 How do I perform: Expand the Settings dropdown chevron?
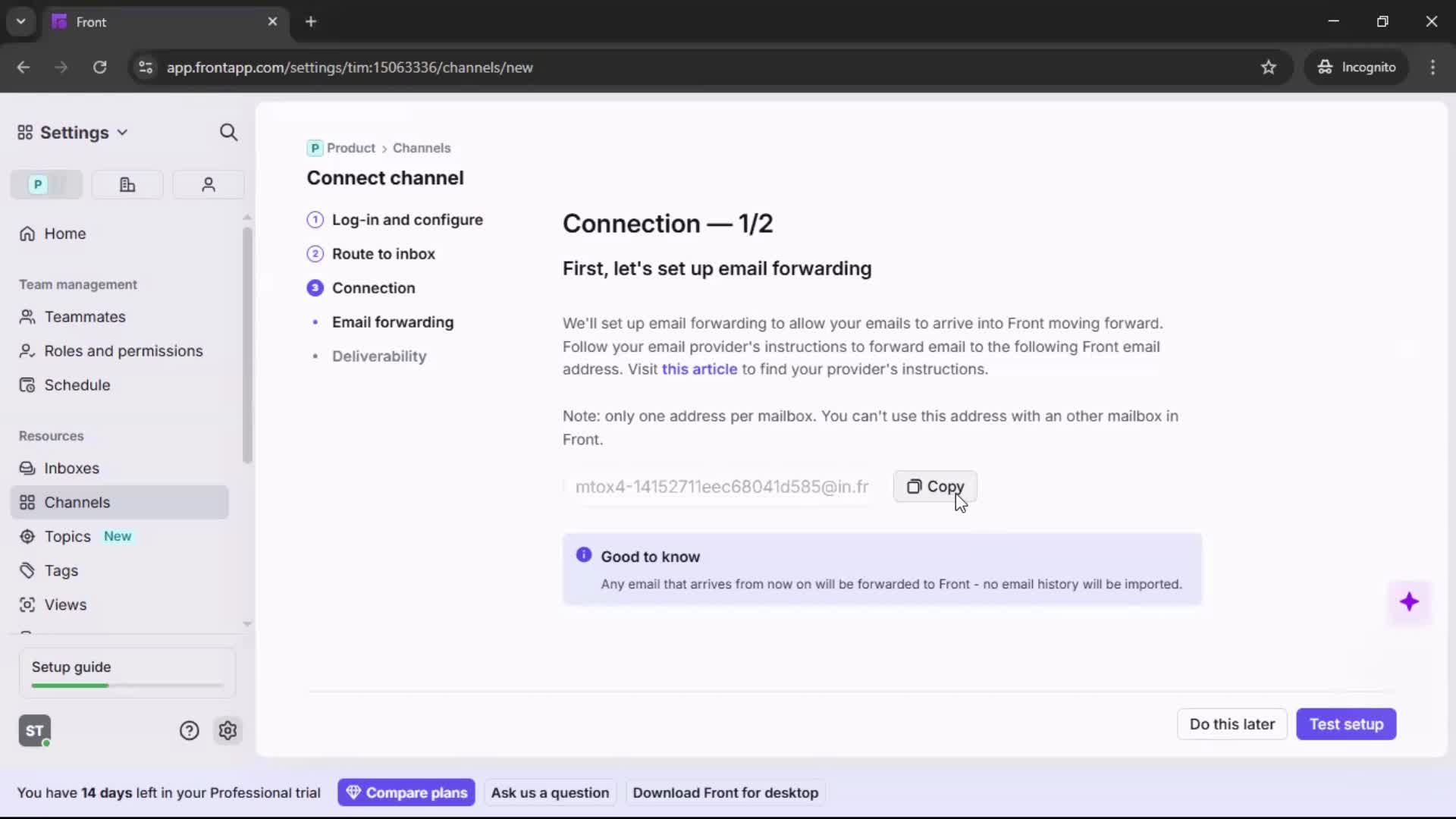coord(122,132)
